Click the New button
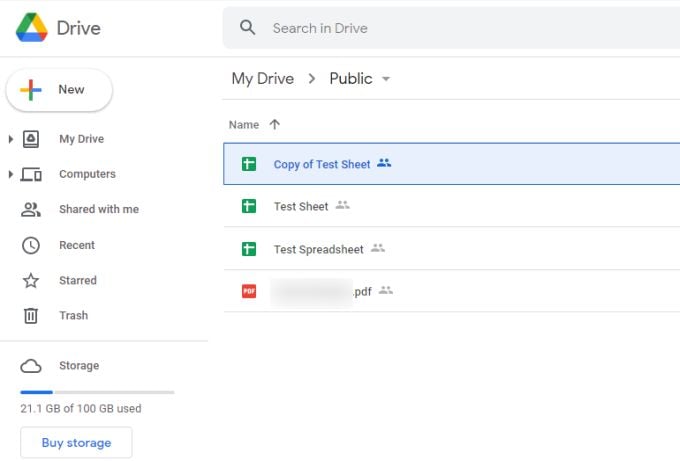The height and width of the screenshot is (461, 680). coord(59,90)
